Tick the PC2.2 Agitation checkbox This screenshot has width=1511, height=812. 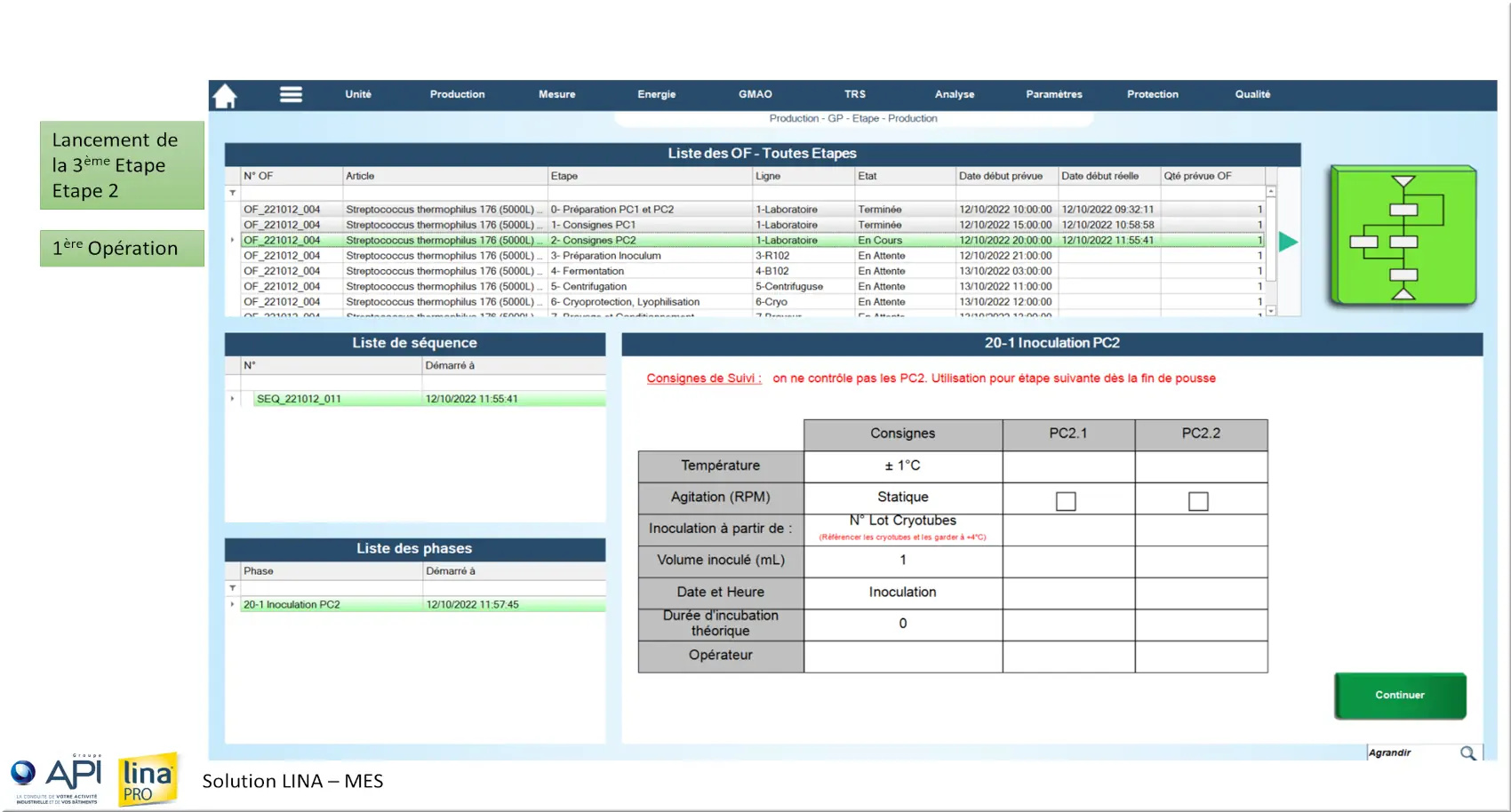pos(1198,501)
